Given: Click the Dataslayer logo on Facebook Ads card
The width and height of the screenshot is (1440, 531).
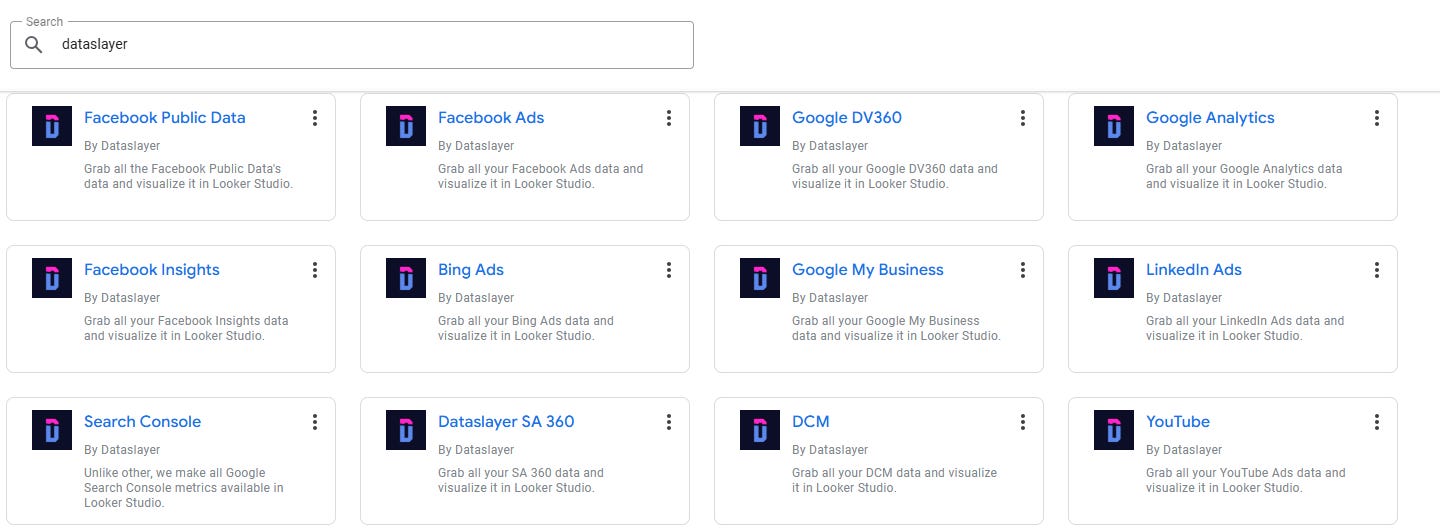Looking at the screenshot, I should click(x=406, y=126).
